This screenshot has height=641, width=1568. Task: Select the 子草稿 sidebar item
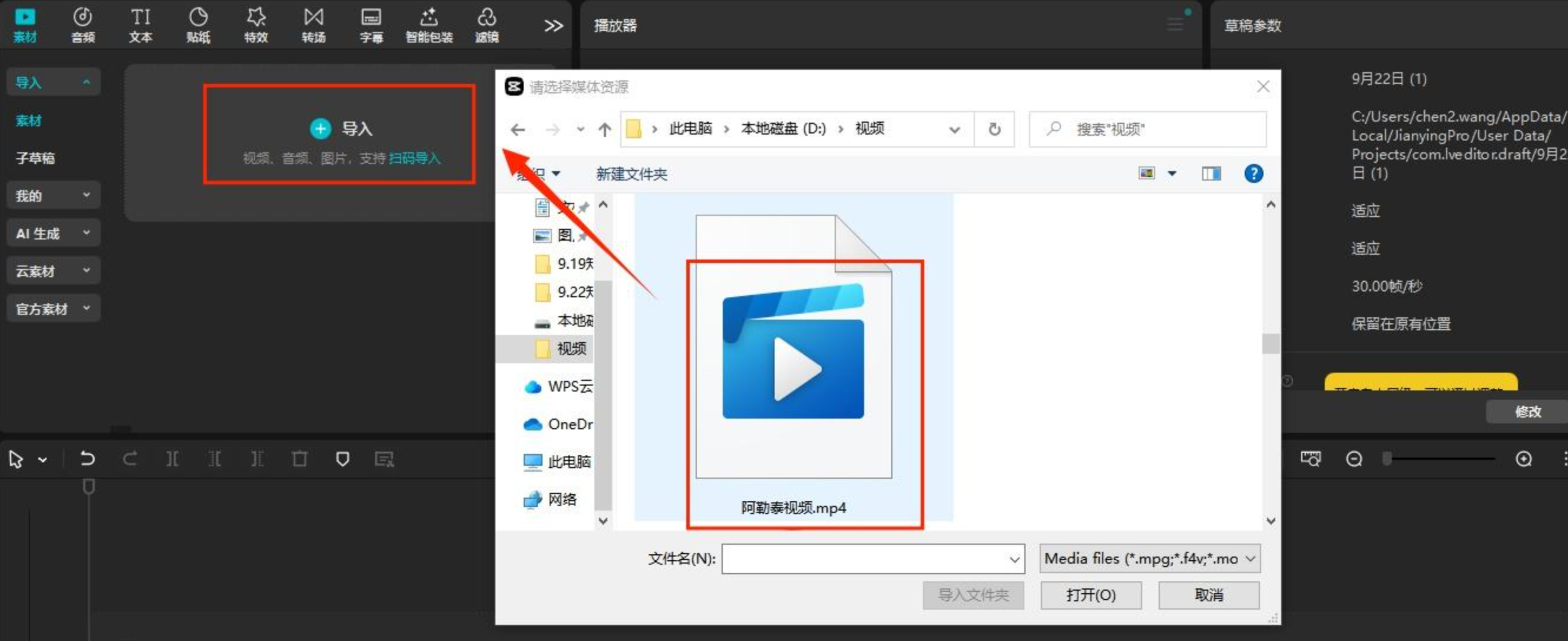[x=35, y=158]
